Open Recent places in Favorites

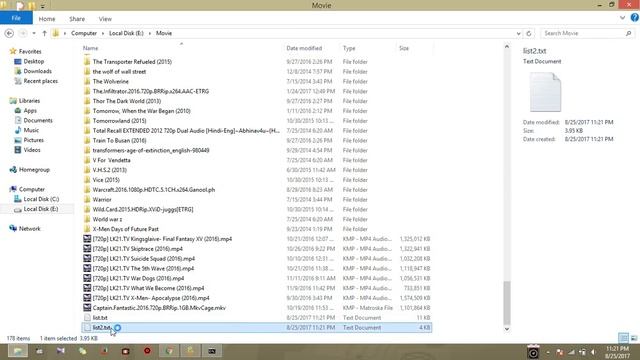[40, 81]
